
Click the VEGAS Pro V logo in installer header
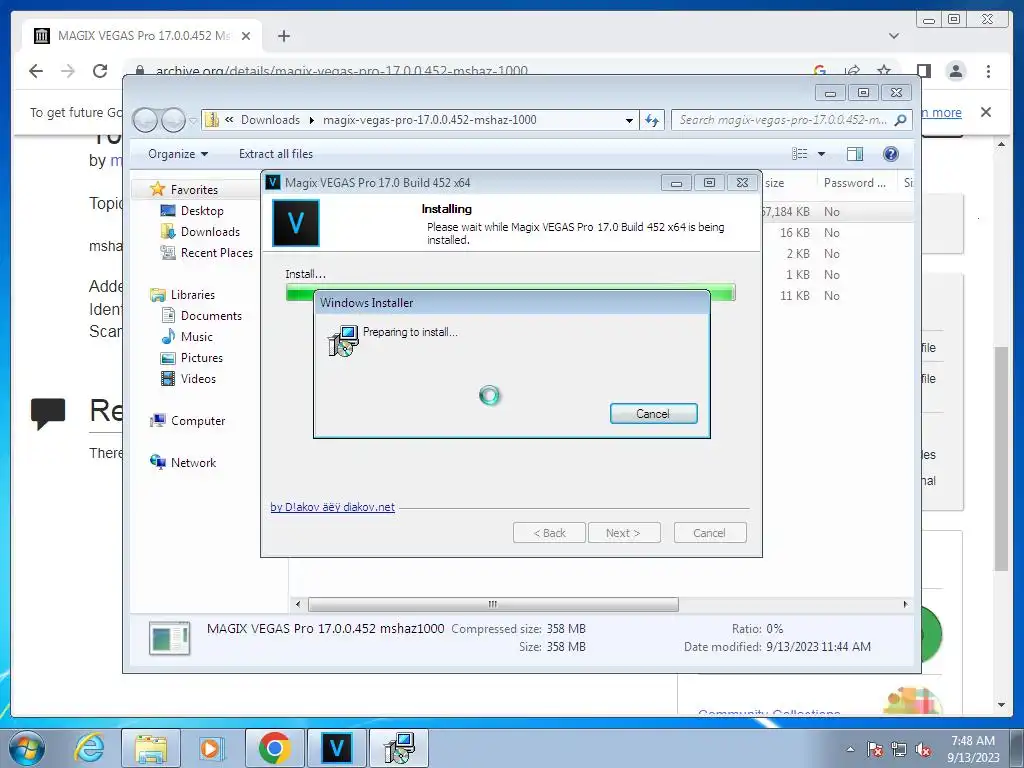[x=296, y=223]
